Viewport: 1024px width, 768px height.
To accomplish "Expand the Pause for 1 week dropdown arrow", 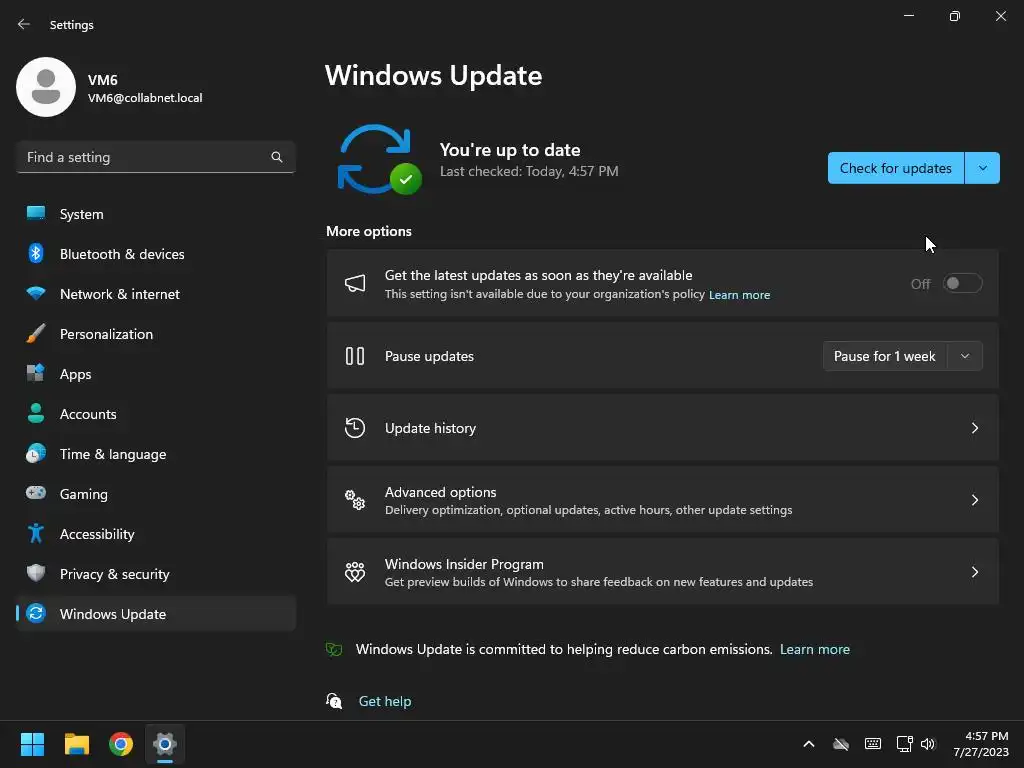I will click(x=965, y=356).
